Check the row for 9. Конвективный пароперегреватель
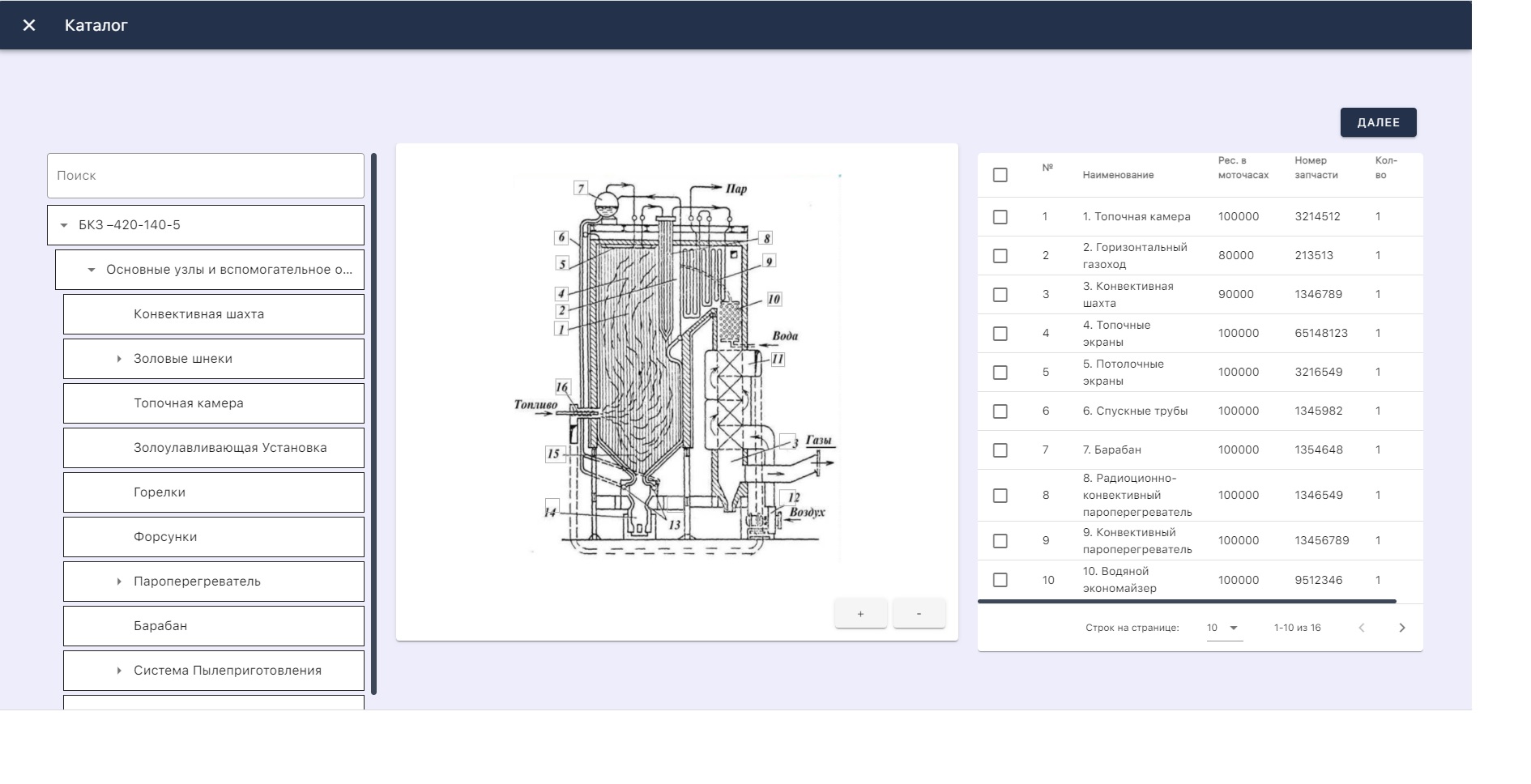Image resolution: width=1531 pixels, height=784 pixels. tap(1000, 541)
